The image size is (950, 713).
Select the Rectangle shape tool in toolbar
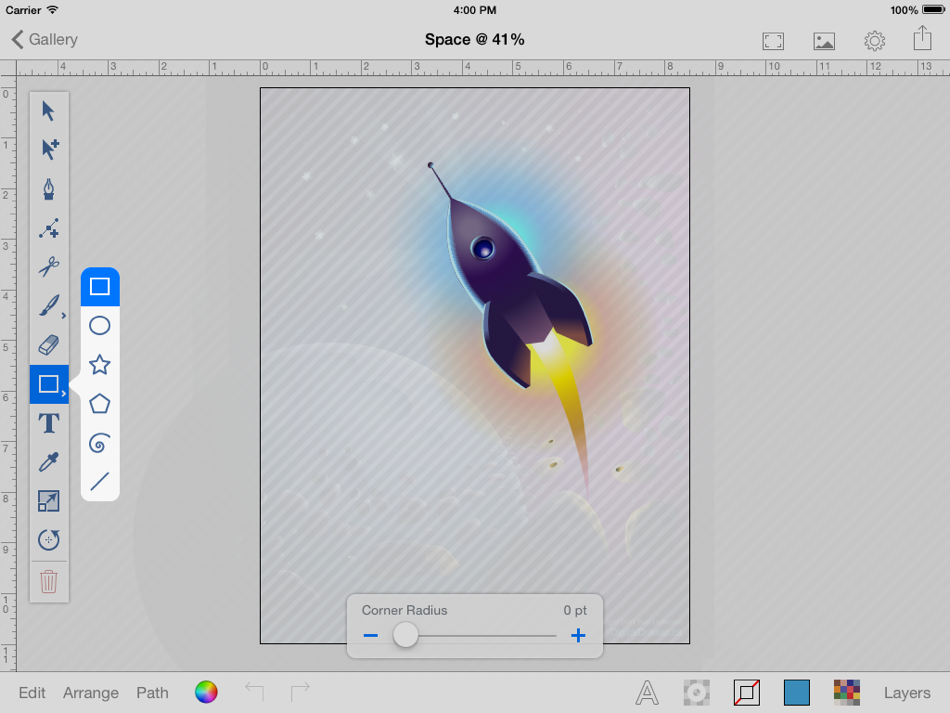pos(49,384)
